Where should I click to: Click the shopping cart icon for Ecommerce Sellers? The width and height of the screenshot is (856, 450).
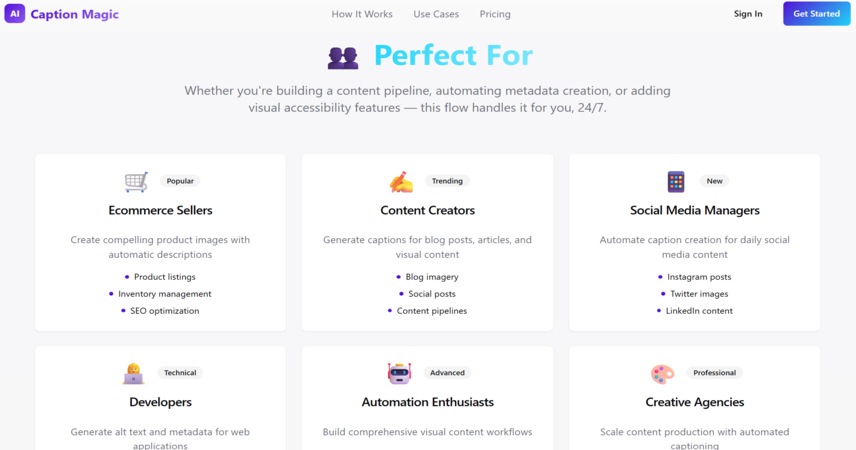tap(136, 182)
